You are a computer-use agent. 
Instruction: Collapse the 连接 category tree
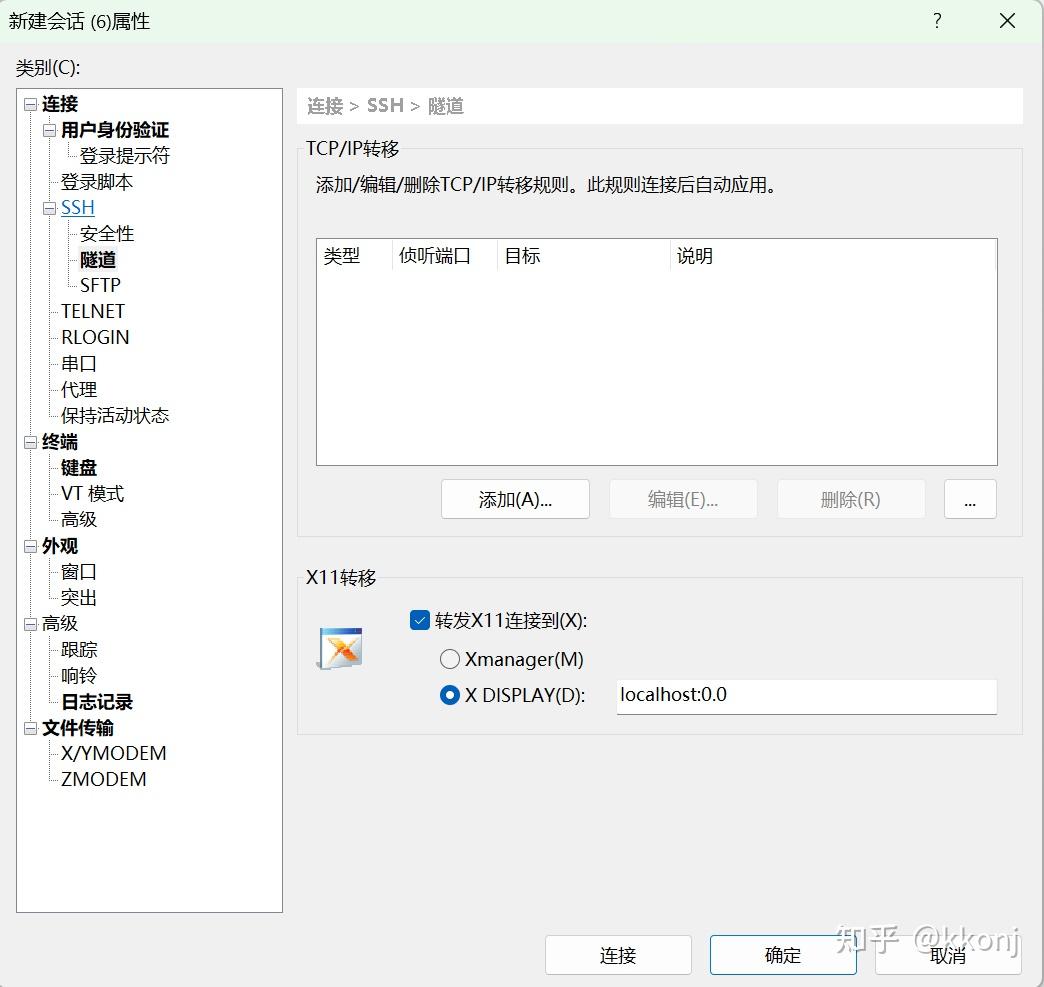tap(29, 103)
